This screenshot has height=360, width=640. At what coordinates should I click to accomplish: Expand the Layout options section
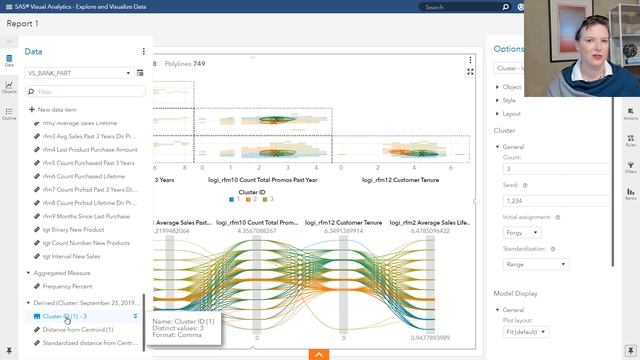pyautogui.click(x=497, y=114)
